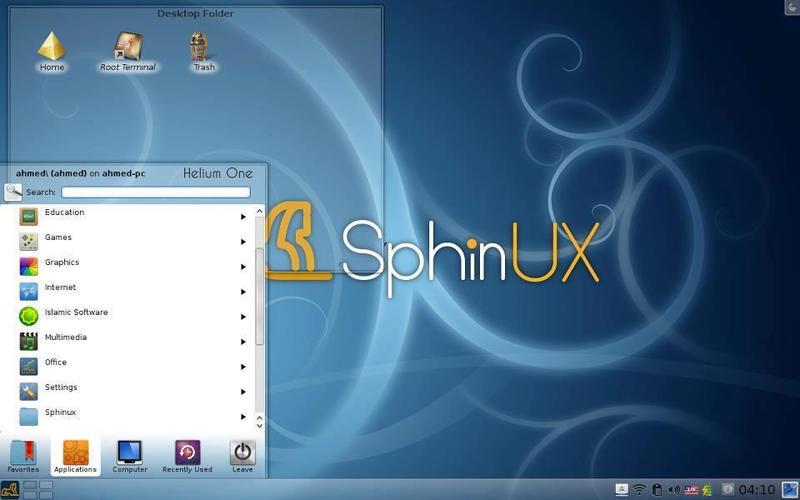The height and width of the screenshot is (500, 800).
Task: Select the Internet menu label
Action: 60,287
